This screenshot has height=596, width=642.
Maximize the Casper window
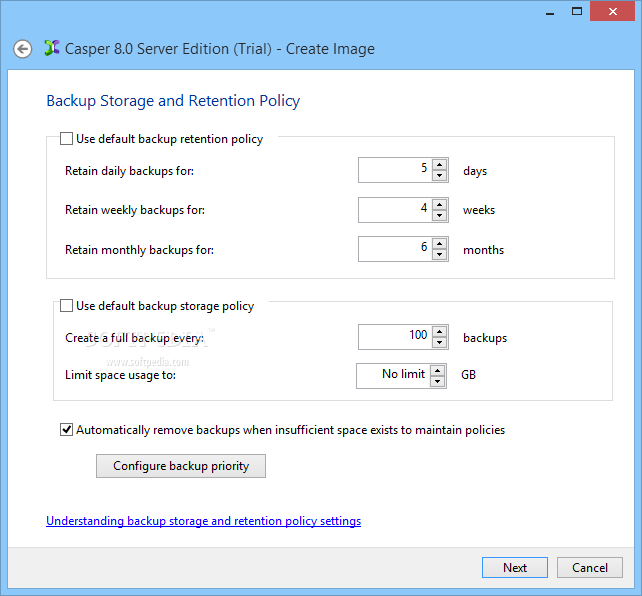(577, 11)
